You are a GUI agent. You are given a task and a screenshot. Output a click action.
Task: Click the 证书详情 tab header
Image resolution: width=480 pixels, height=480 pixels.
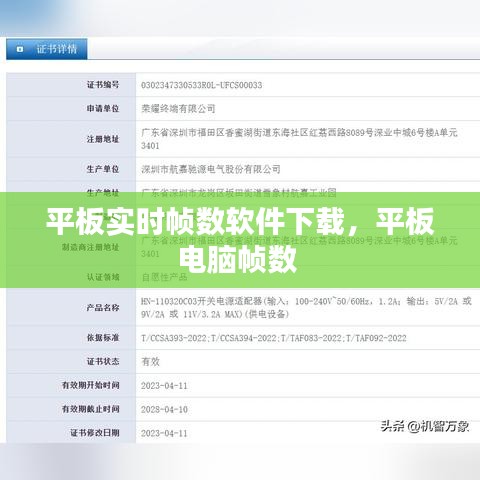47,49
